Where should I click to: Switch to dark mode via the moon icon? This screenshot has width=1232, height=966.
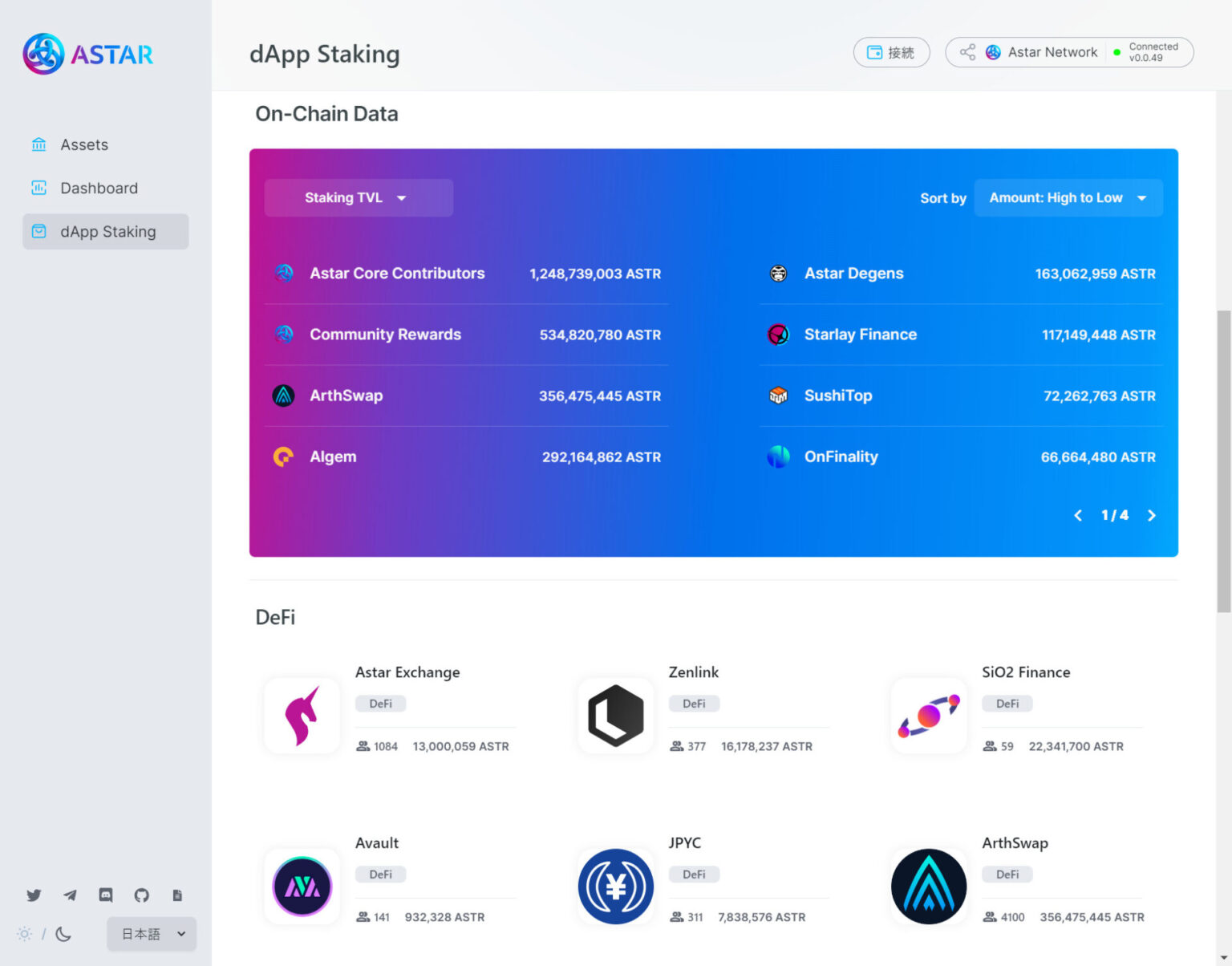63,934
